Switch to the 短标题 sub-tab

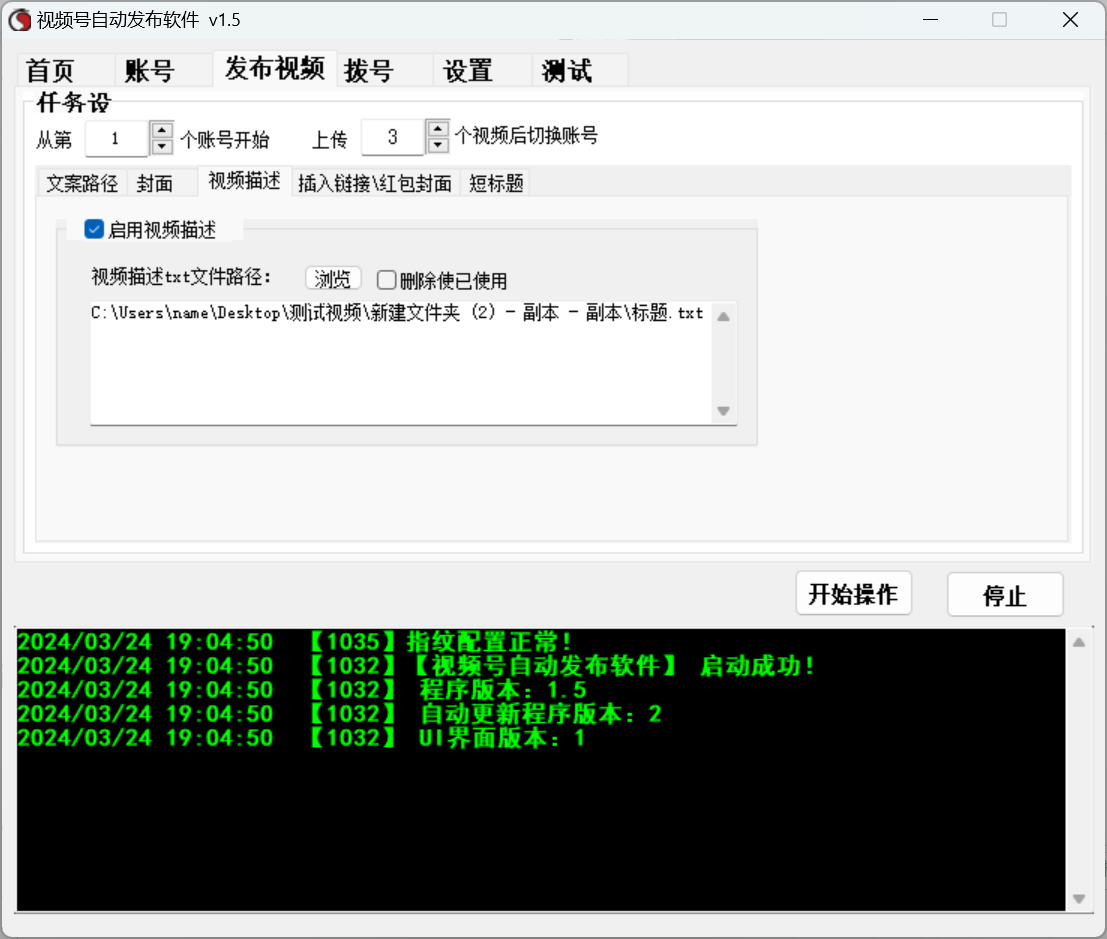point(496,184)
